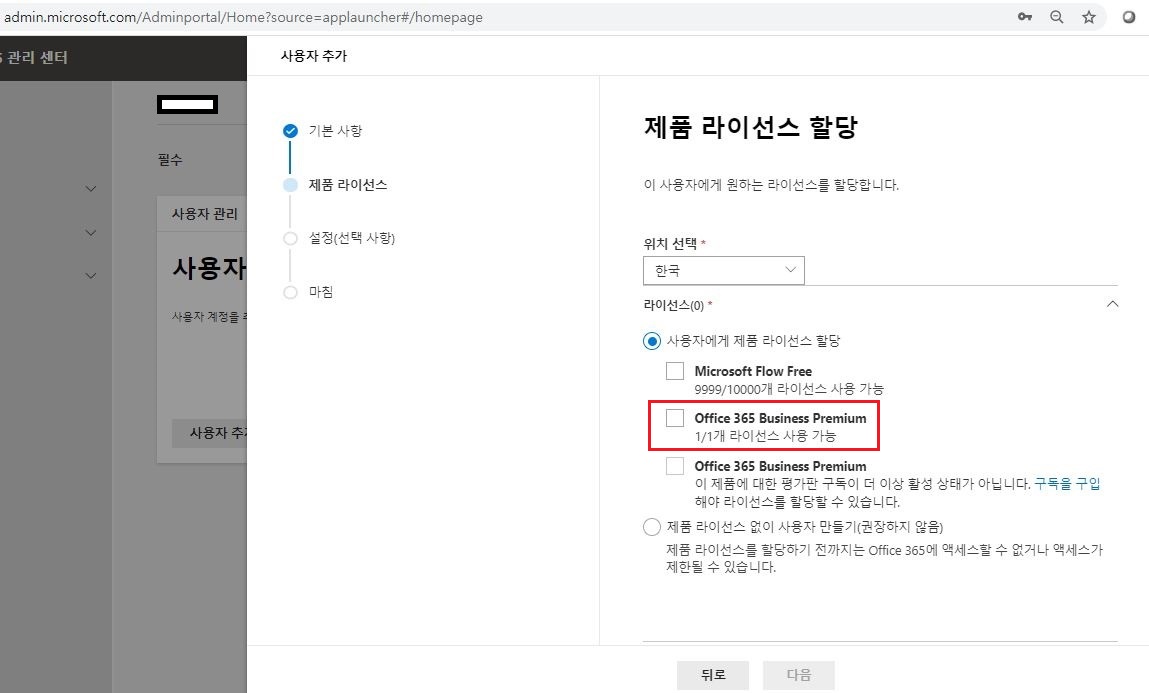
Task: Bookmark this page with the star icon
Action: (1089, 17)
